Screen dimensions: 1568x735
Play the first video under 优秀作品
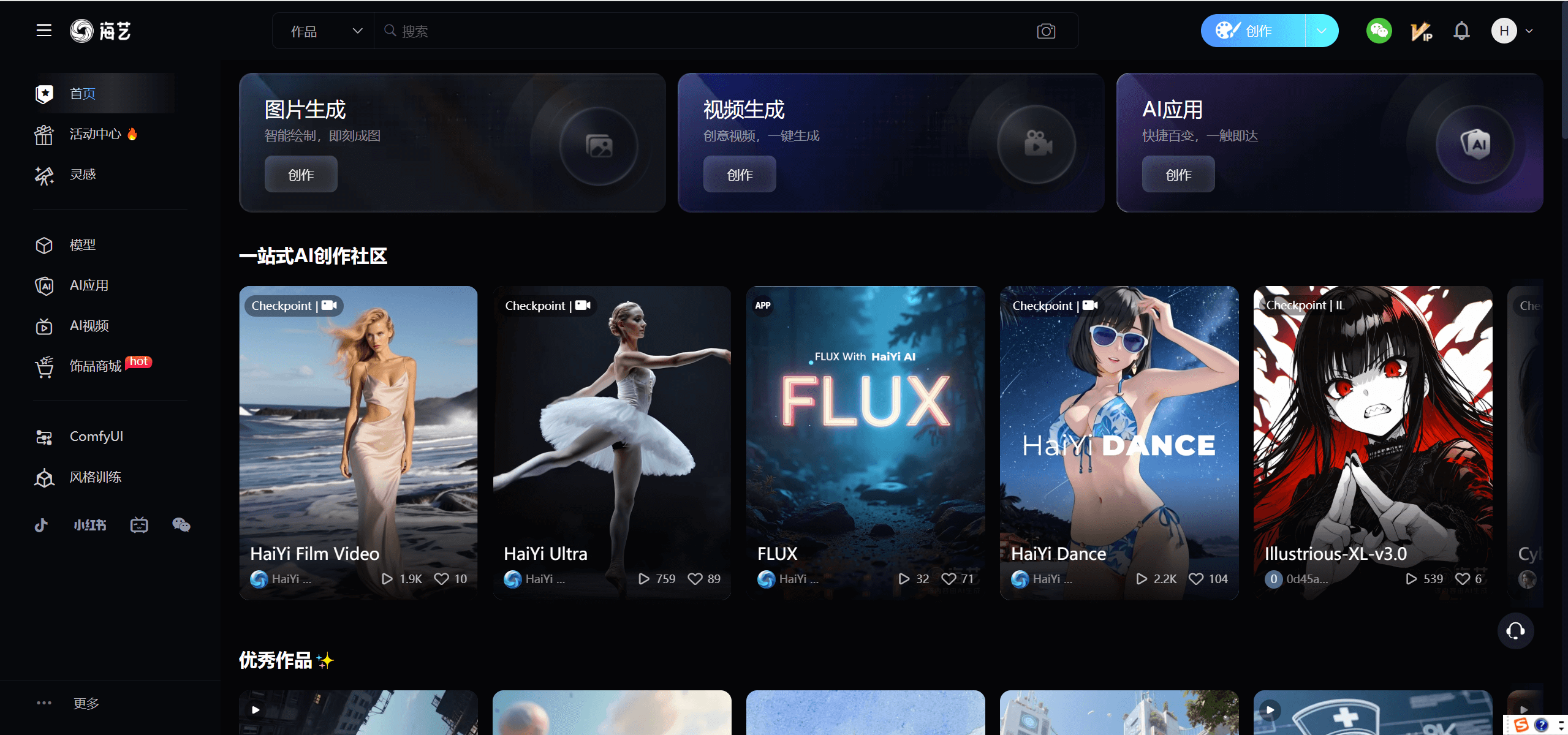(256, 709)
